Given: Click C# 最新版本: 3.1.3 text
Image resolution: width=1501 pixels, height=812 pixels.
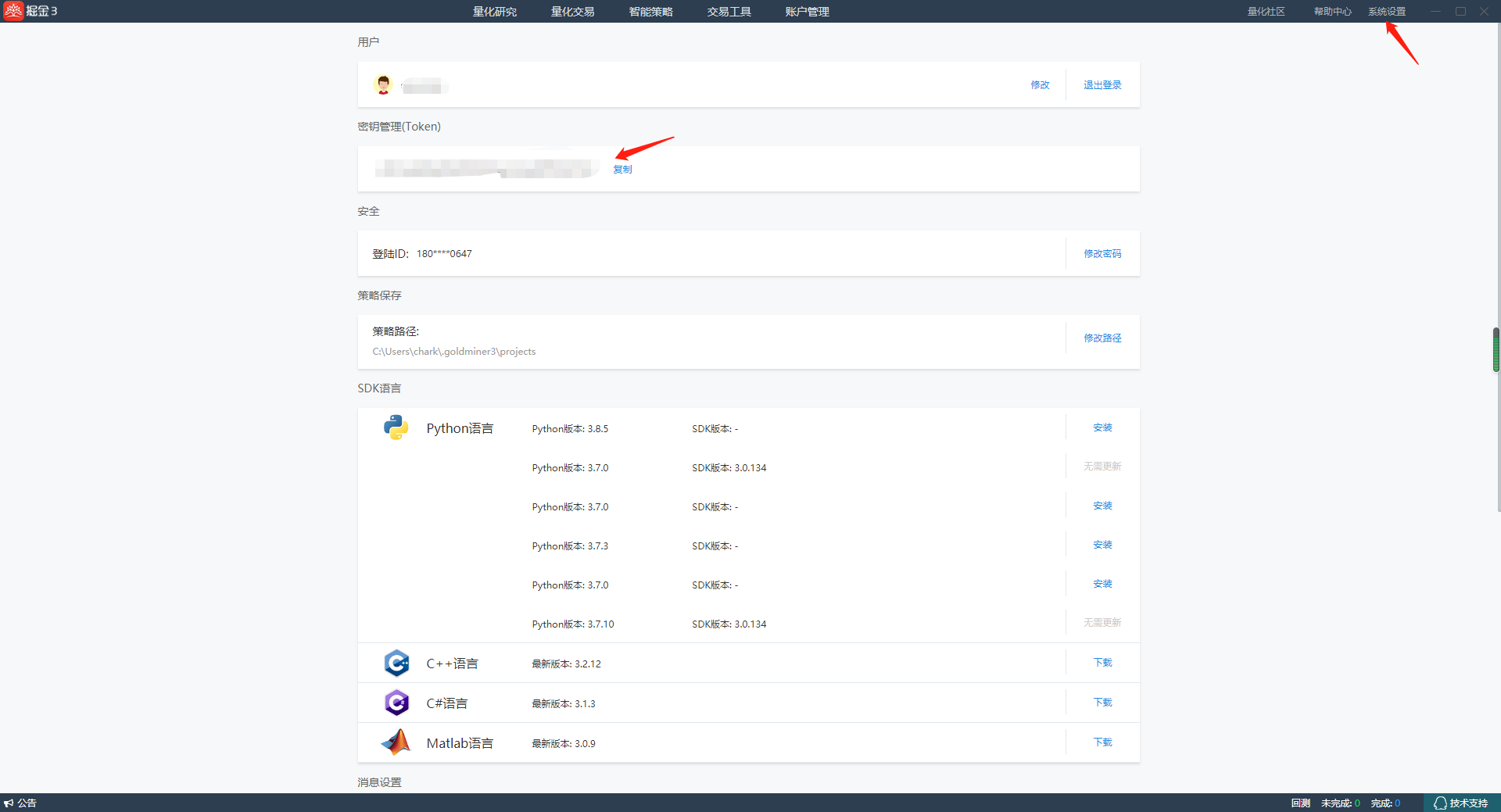Looking at the screenshot, I should (x=564, y=704).
